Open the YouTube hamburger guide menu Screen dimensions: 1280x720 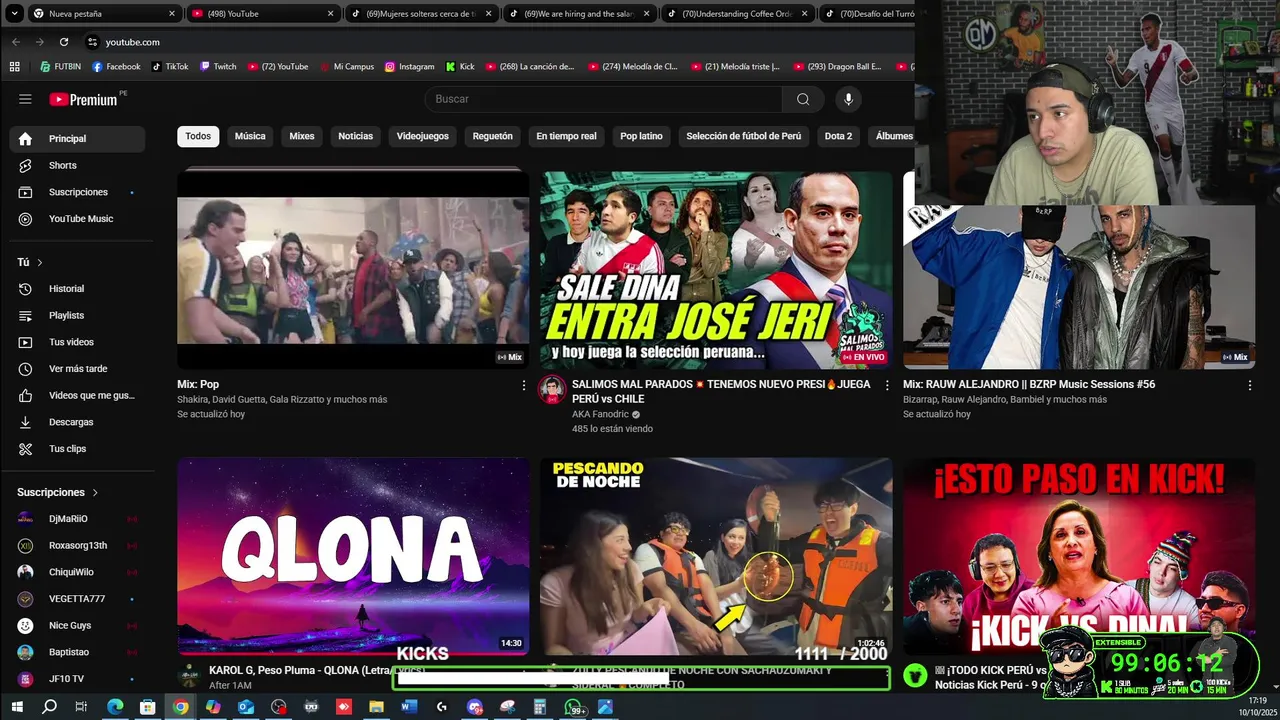click(x=25, y=99)
